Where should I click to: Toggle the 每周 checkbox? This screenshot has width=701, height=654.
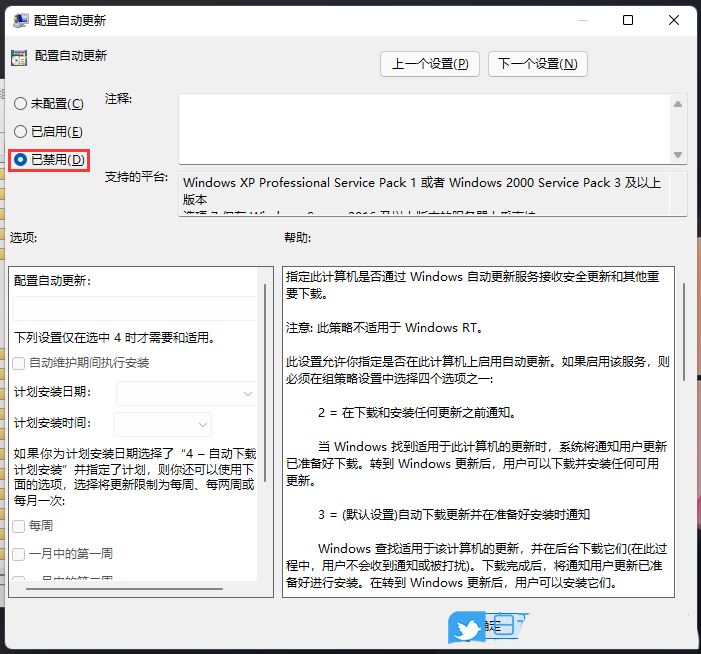(x=18, y=526)
